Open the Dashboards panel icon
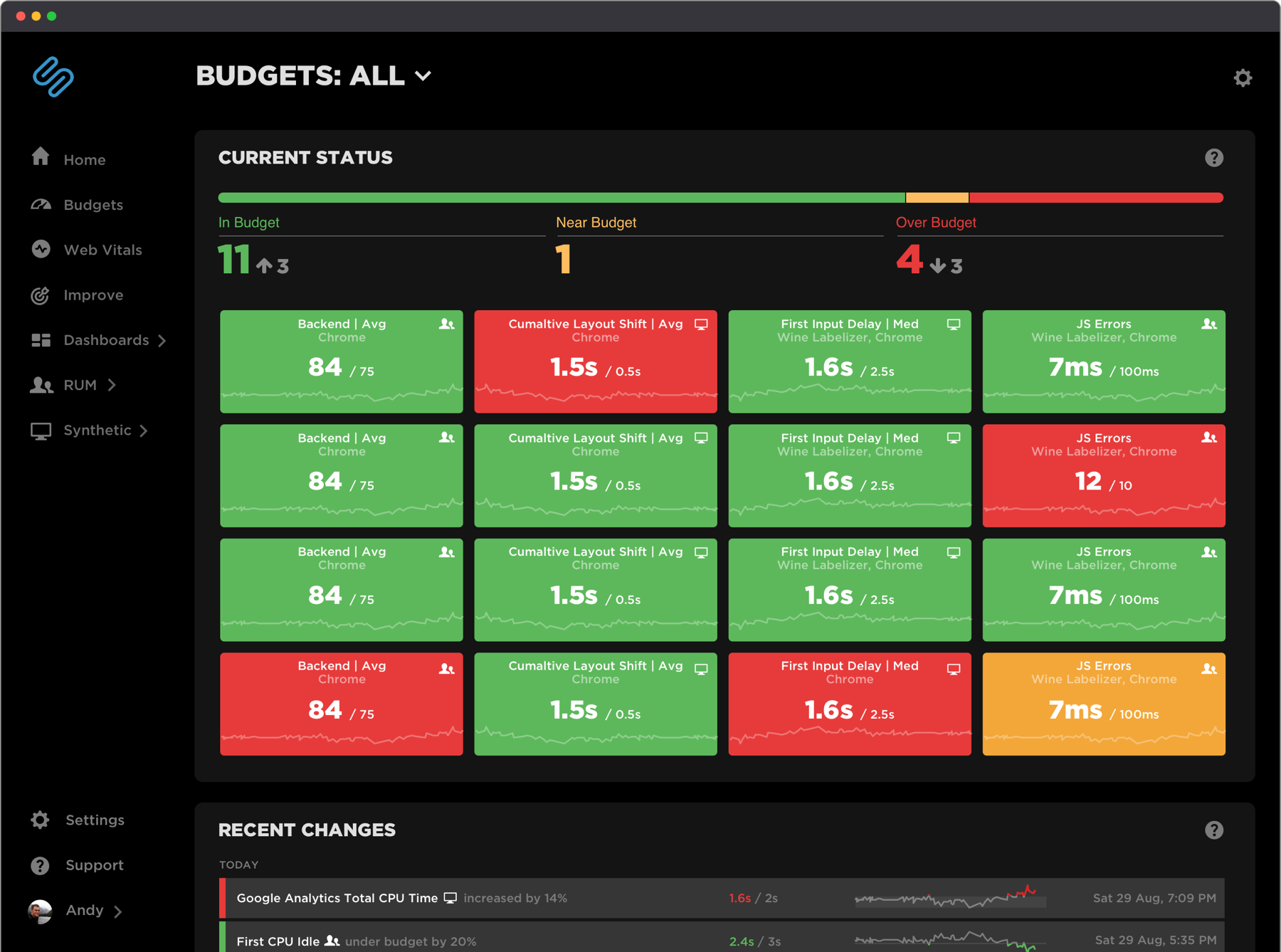1281x952 pixels. (41, 340)
